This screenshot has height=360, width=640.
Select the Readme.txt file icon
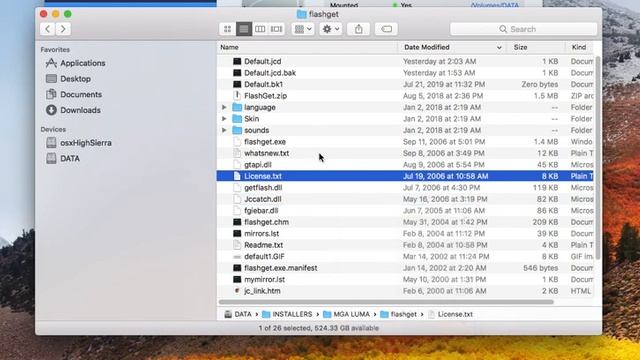237,245
